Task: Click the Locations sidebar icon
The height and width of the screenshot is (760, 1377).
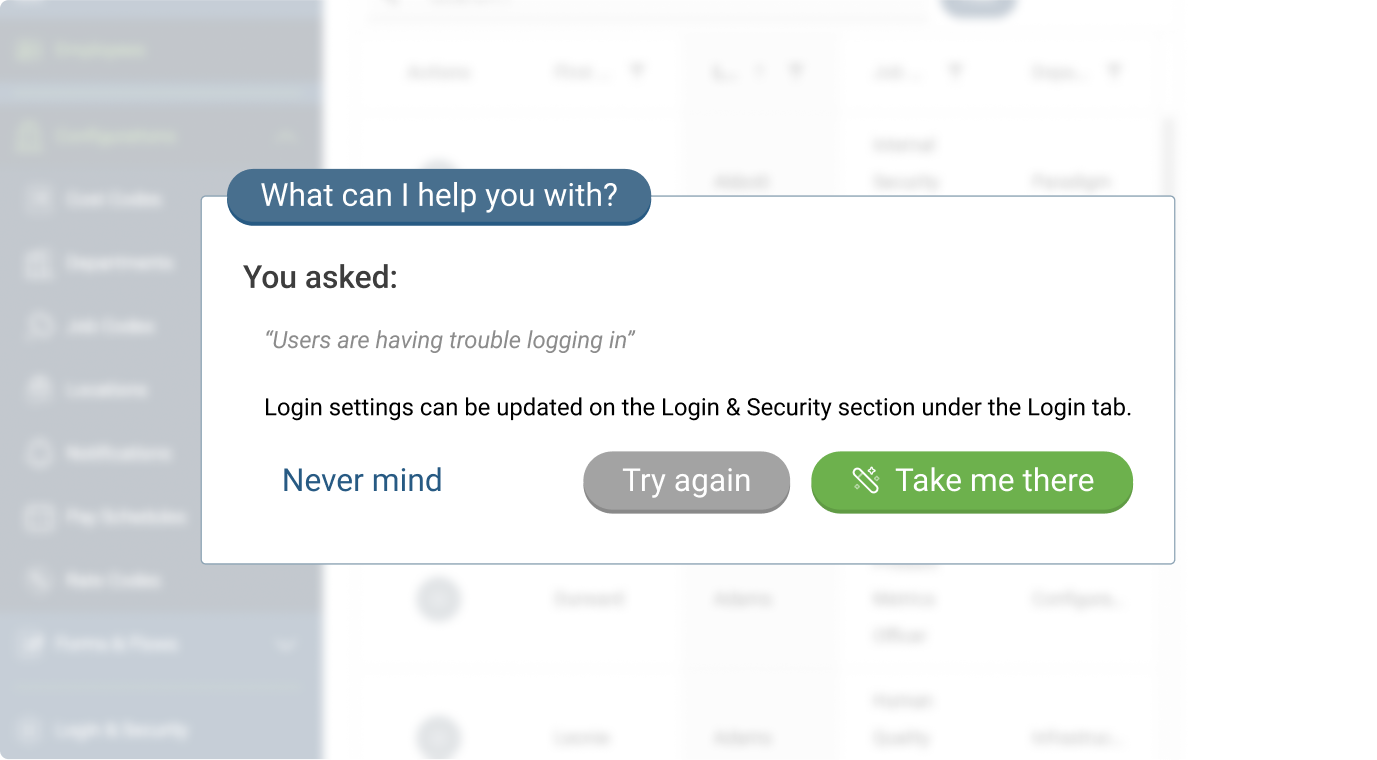Action: (x=38, y=389)
